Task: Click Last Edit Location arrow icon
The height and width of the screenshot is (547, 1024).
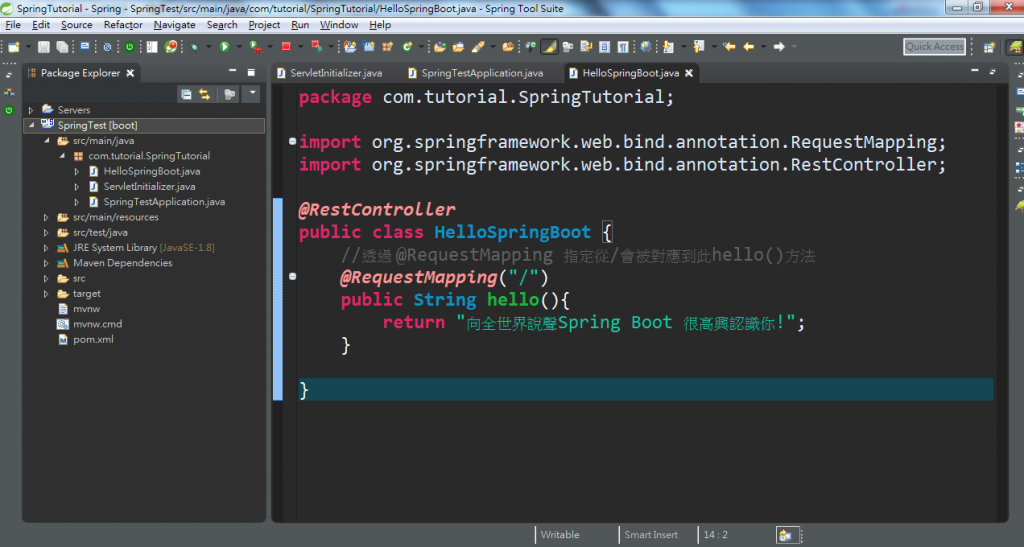Action: [x=729, y=47]
